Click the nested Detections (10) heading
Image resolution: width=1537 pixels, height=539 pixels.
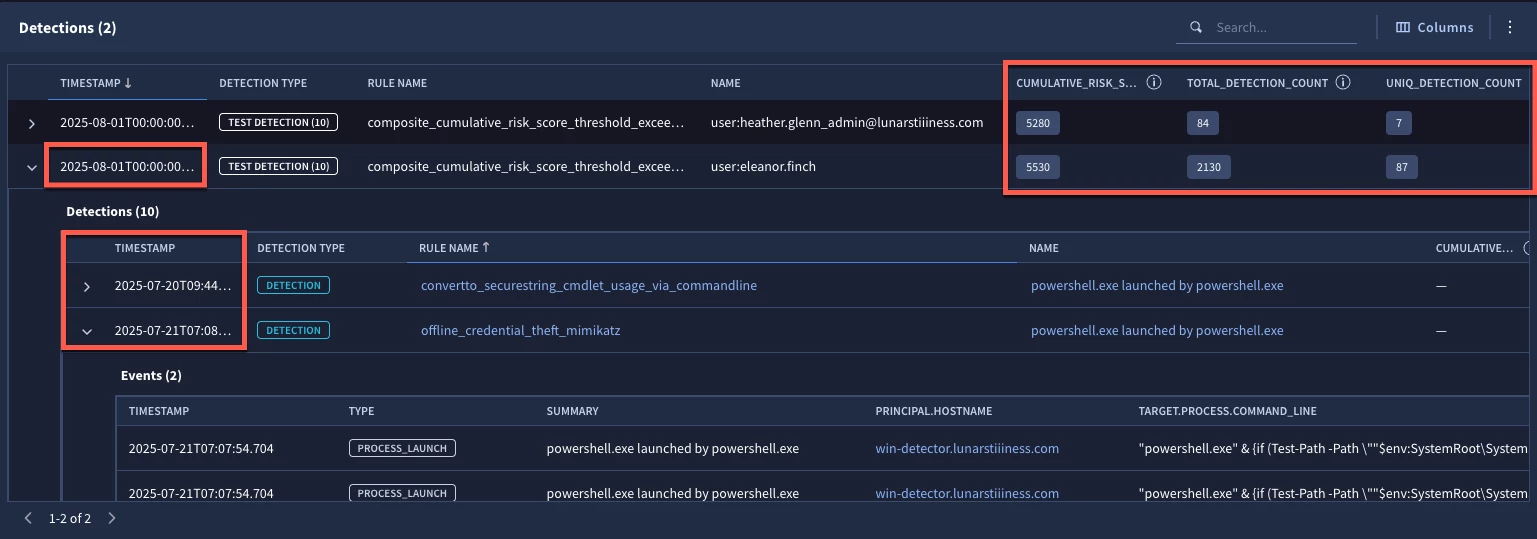click(x=112, y=211)
